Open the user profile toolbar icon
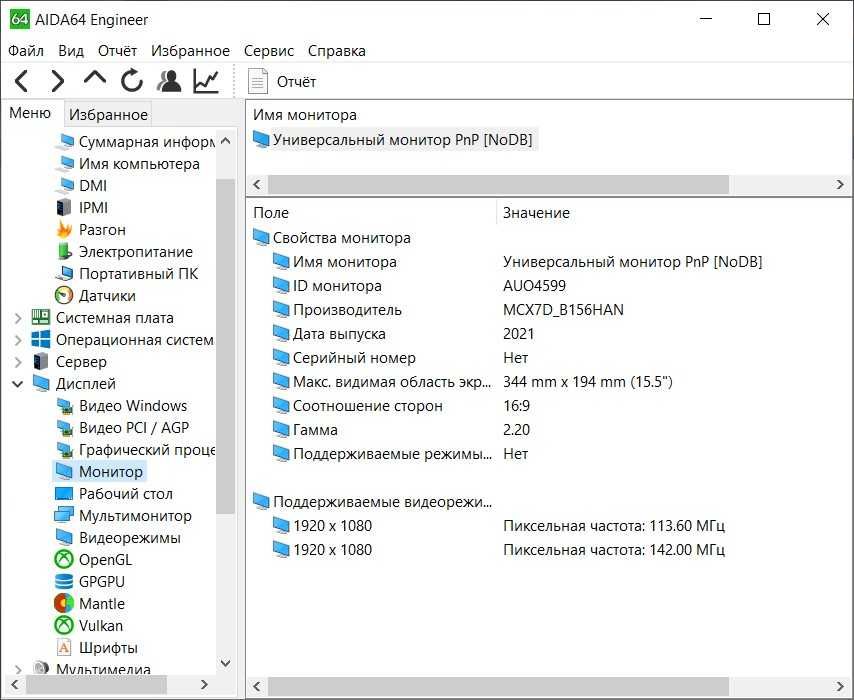The width and height of the screenshot is (854, 700). [x=169, y=81]
